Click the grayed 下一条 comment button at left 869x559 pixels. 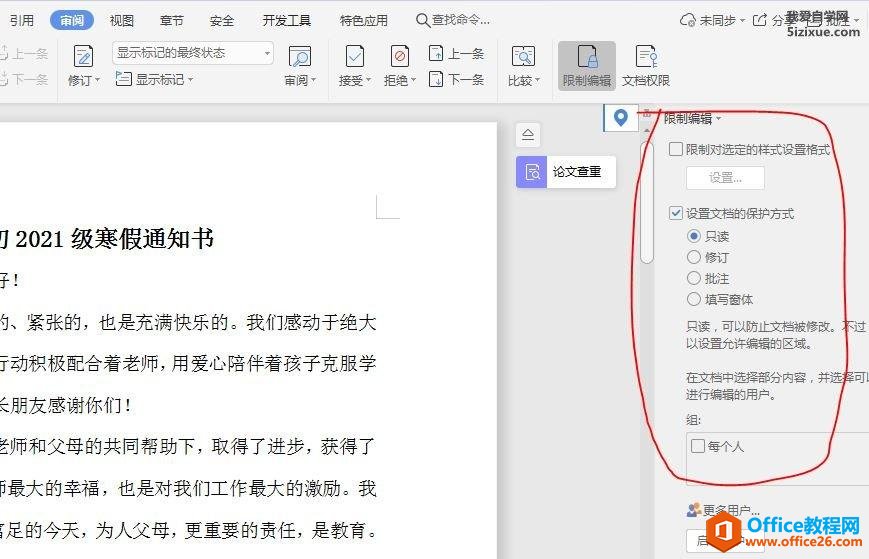[x=24, y=80]
